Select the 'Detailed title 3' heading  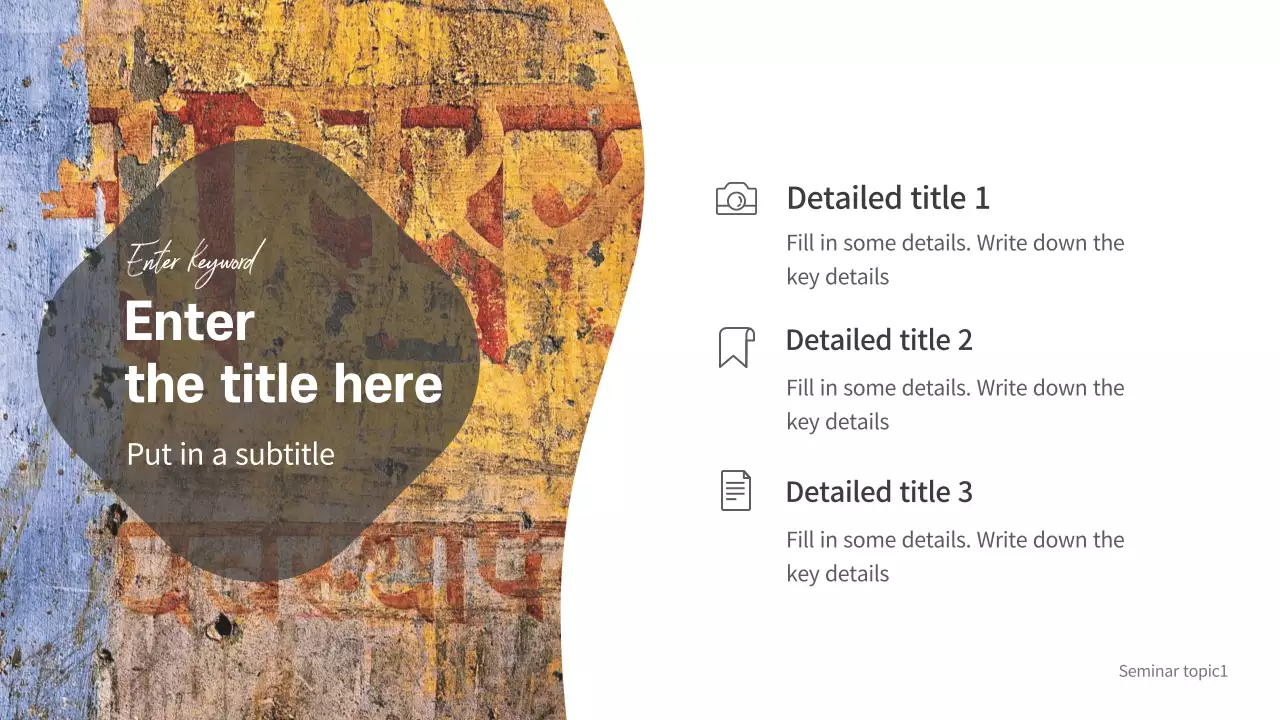[x=879, y=492]
